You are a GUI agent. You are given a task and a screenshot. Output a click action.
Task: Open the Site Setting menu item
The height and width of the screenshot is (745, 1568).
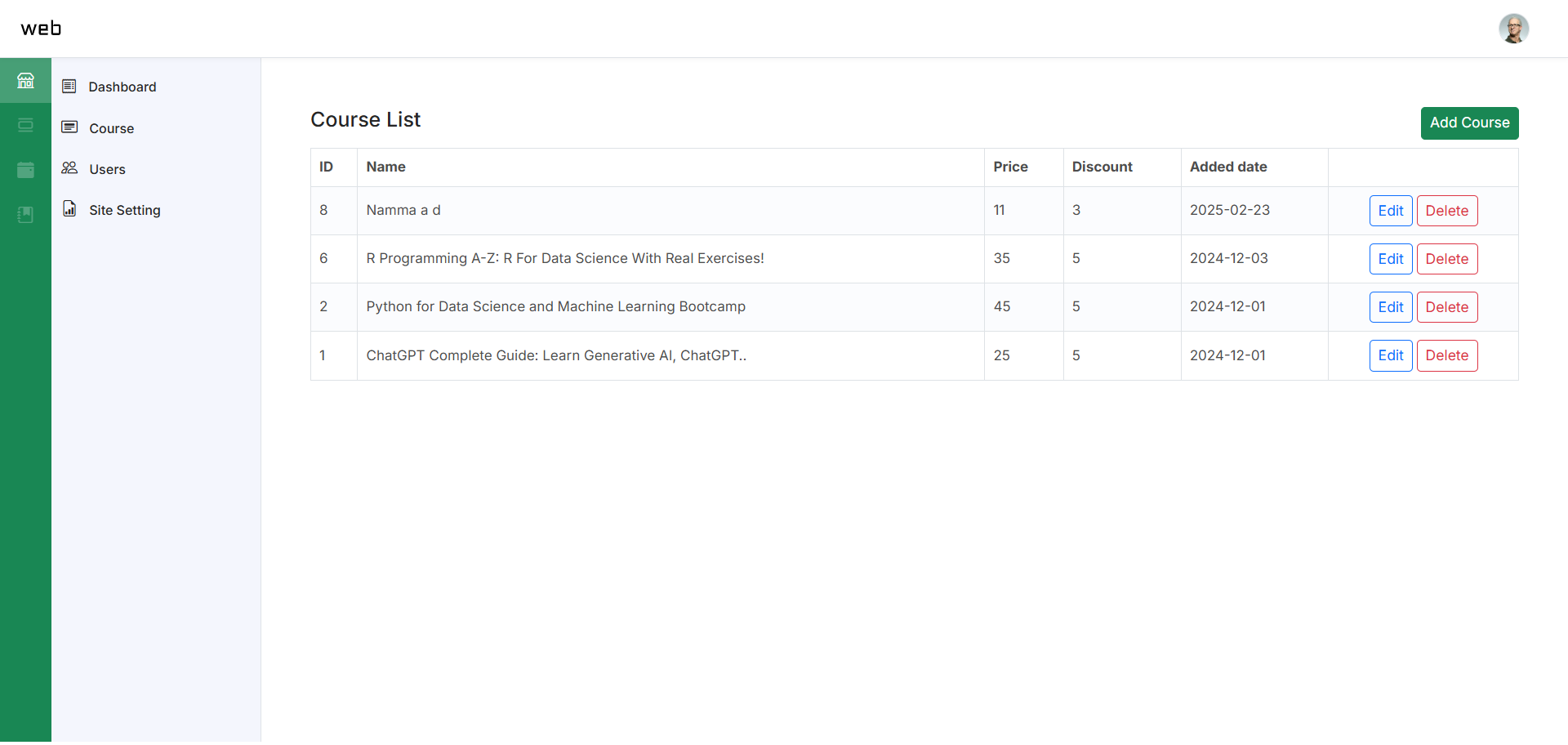pos(125,211)
